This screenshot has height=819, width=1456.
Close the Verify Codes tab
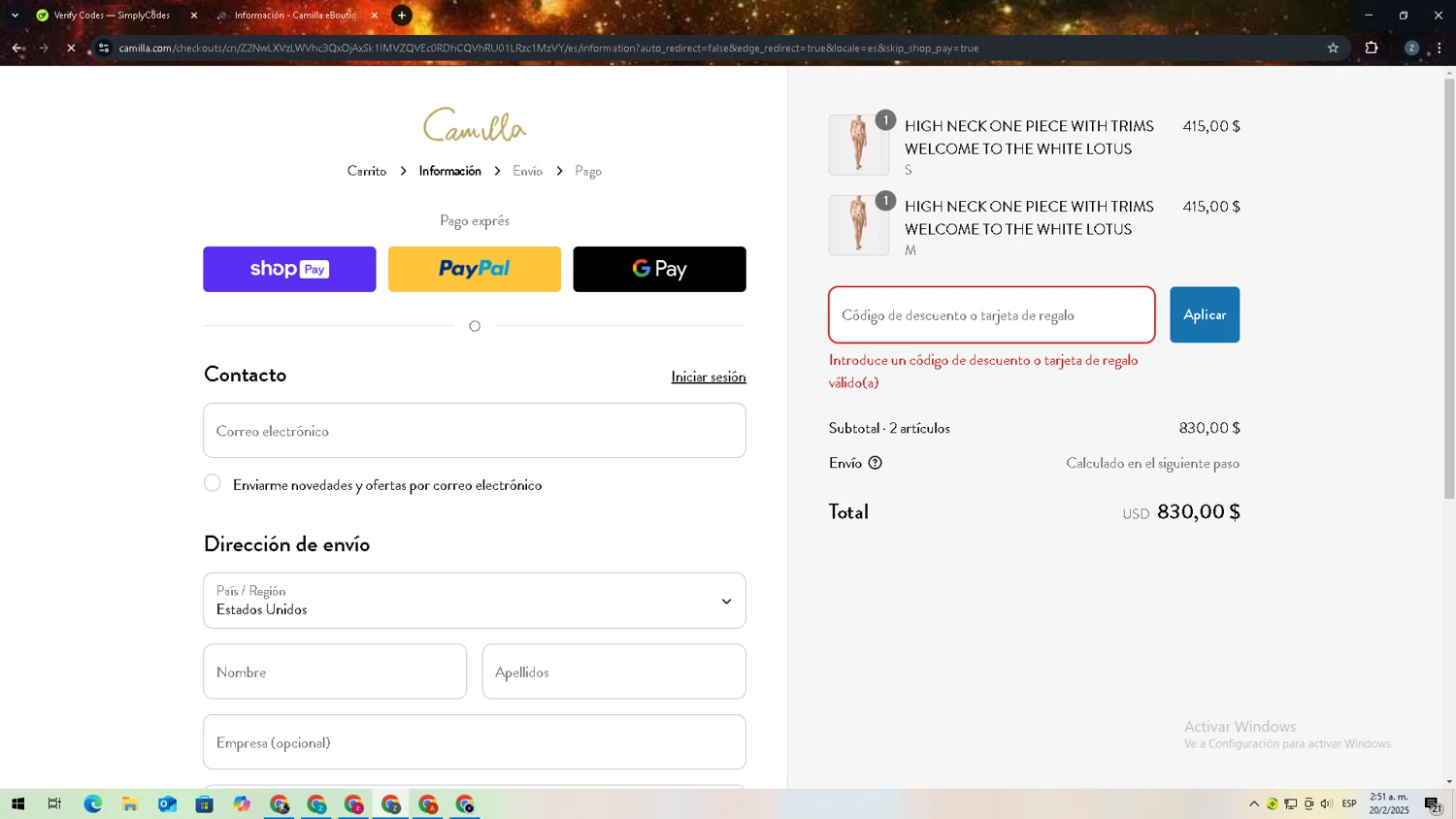[194, 16]
